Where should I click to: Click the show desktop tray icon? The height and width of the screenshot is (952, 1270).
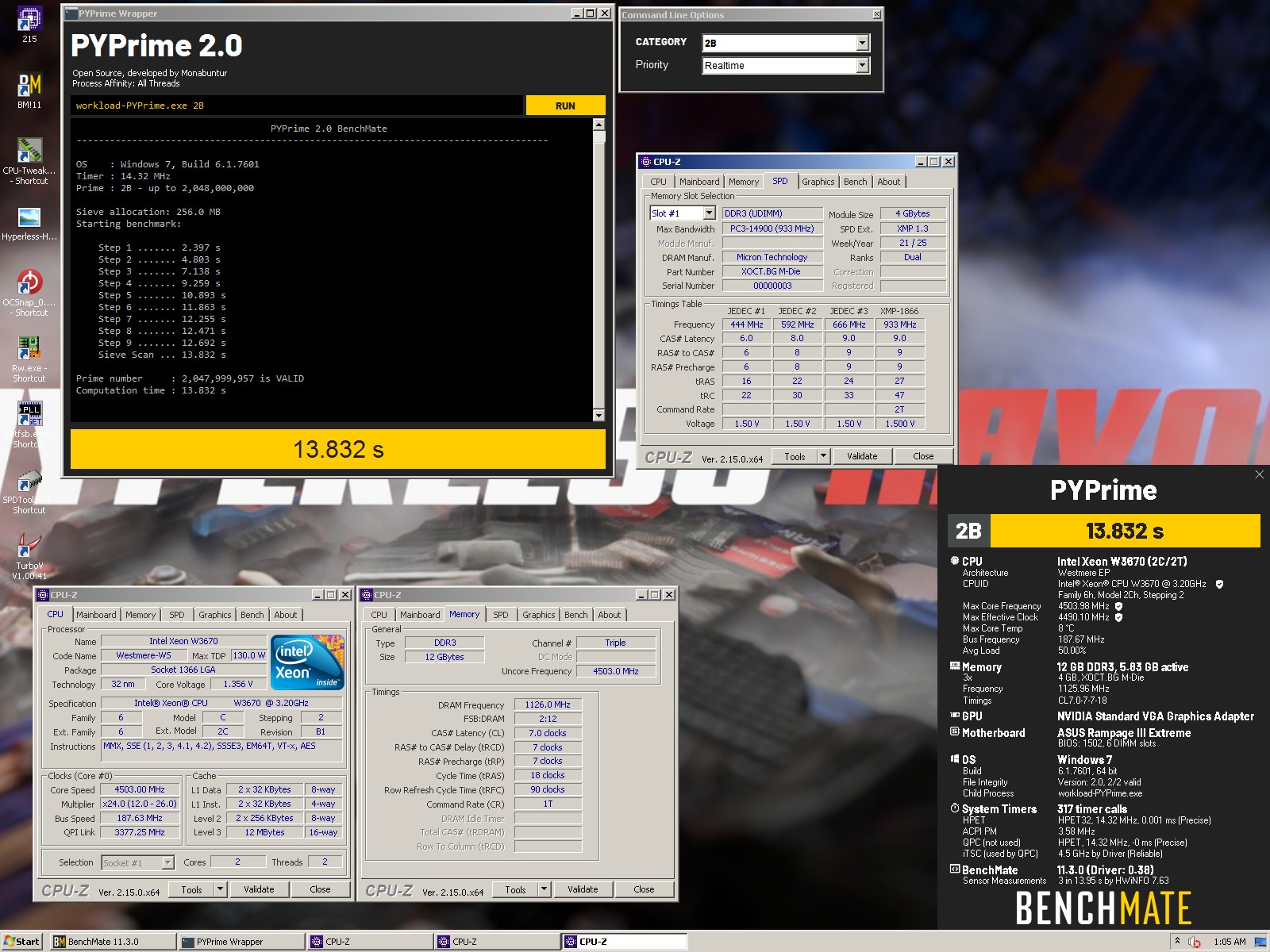(x=1260, y=942)
